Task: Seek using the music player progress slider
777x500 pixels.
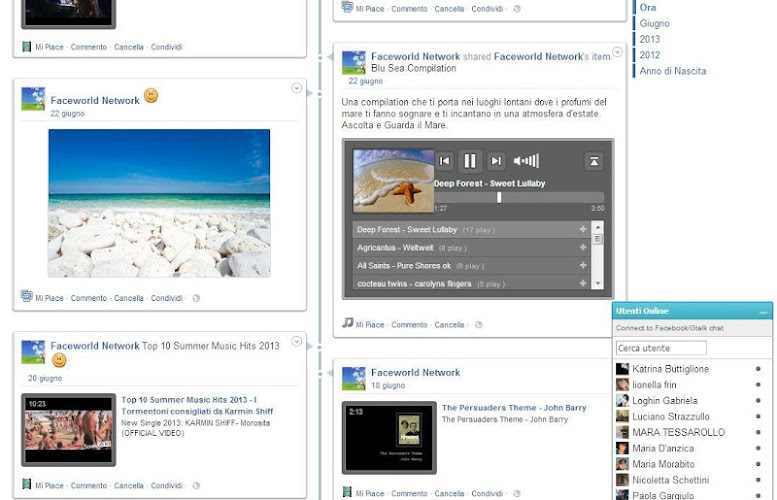Action: pyautogui.click(x=499, y=197)
